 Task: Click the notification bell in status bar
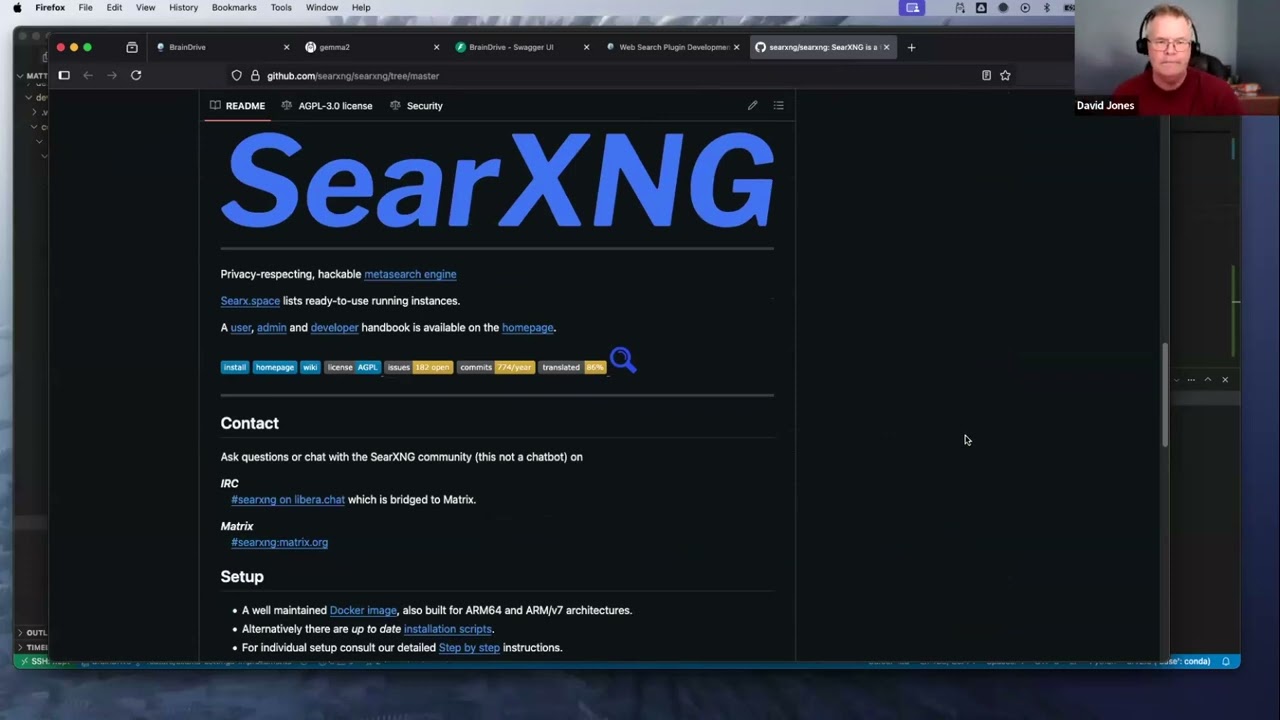1225,661
